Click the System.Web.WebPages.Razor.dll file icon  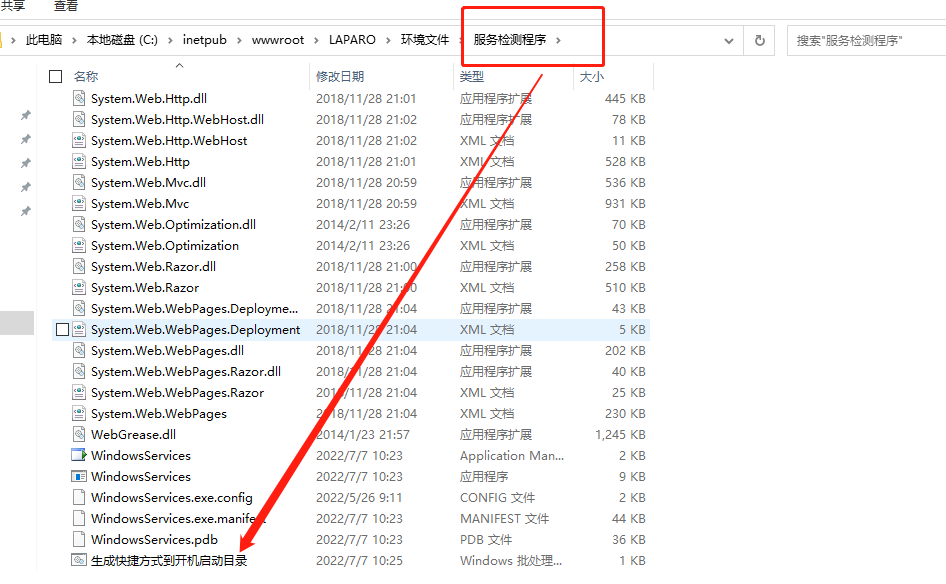tap(79, 371)
